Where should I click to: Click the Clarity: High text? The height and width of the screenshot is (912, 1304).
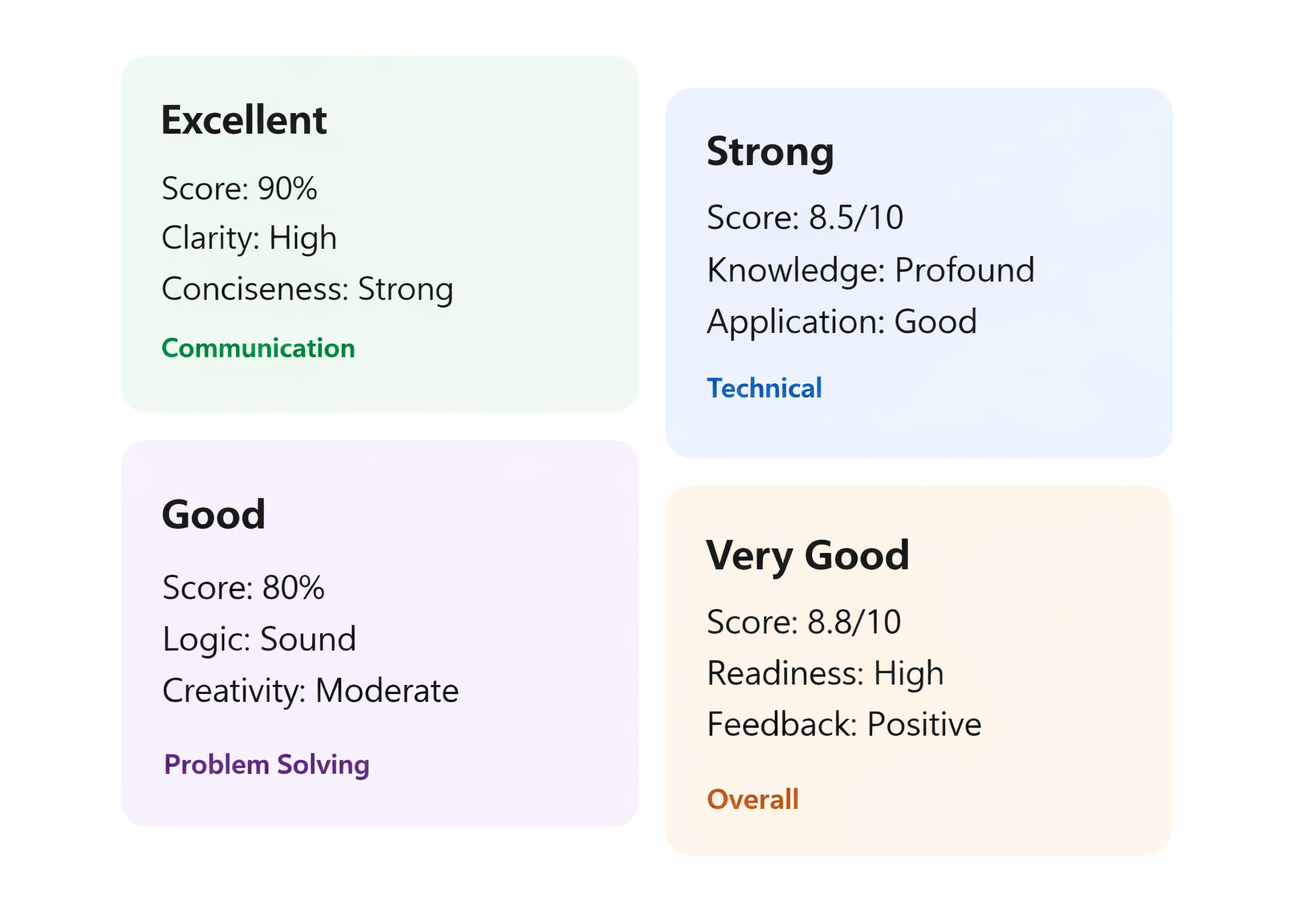pyautogui.click(x=249, y=238)
